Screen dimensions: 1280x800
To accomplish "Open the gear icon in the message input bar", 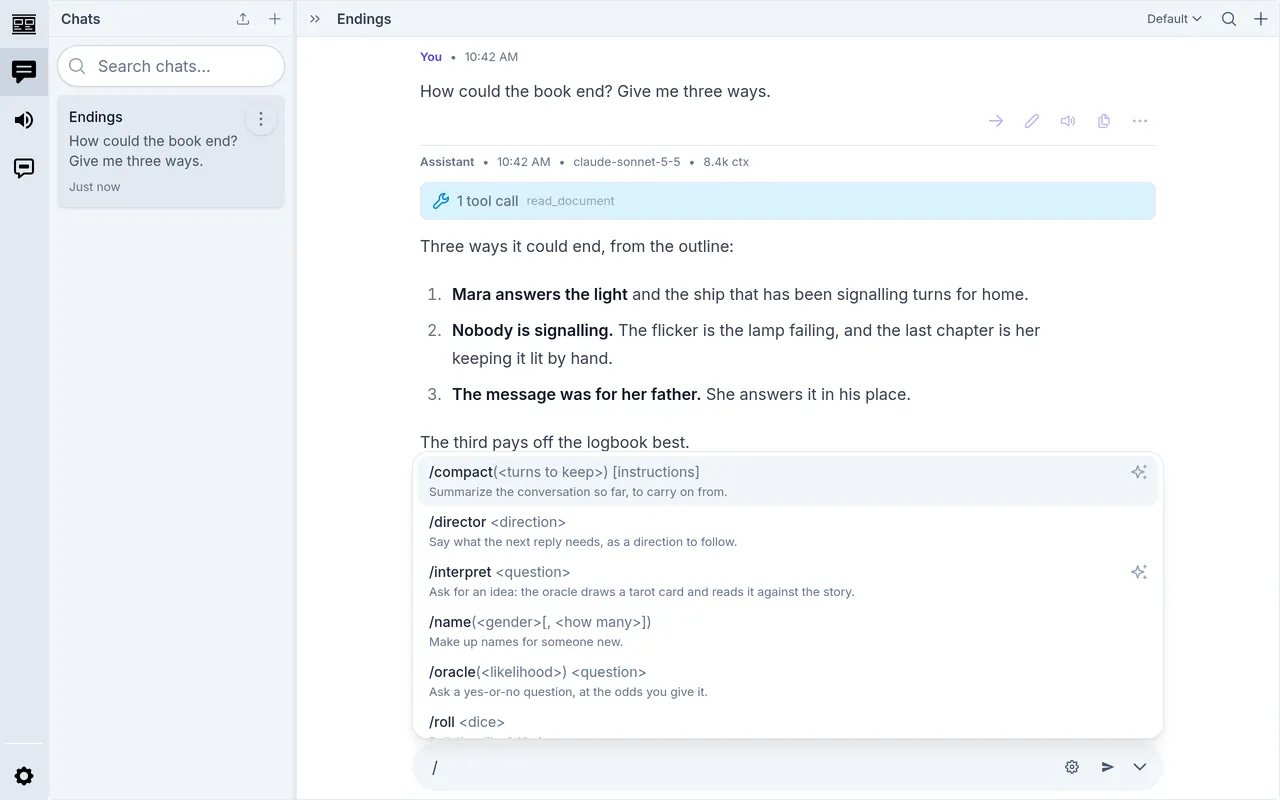I will tap(1072, 767).
